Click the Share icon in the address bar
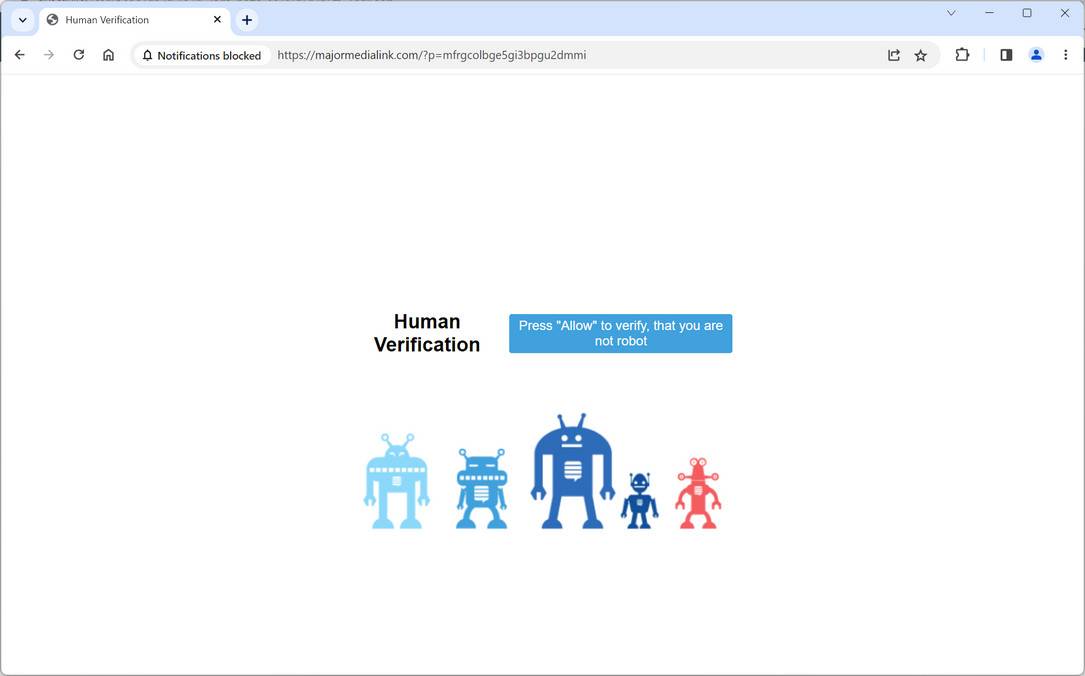Image resolution: width=1085 pixels, height=676 pixels. [893, 55]
